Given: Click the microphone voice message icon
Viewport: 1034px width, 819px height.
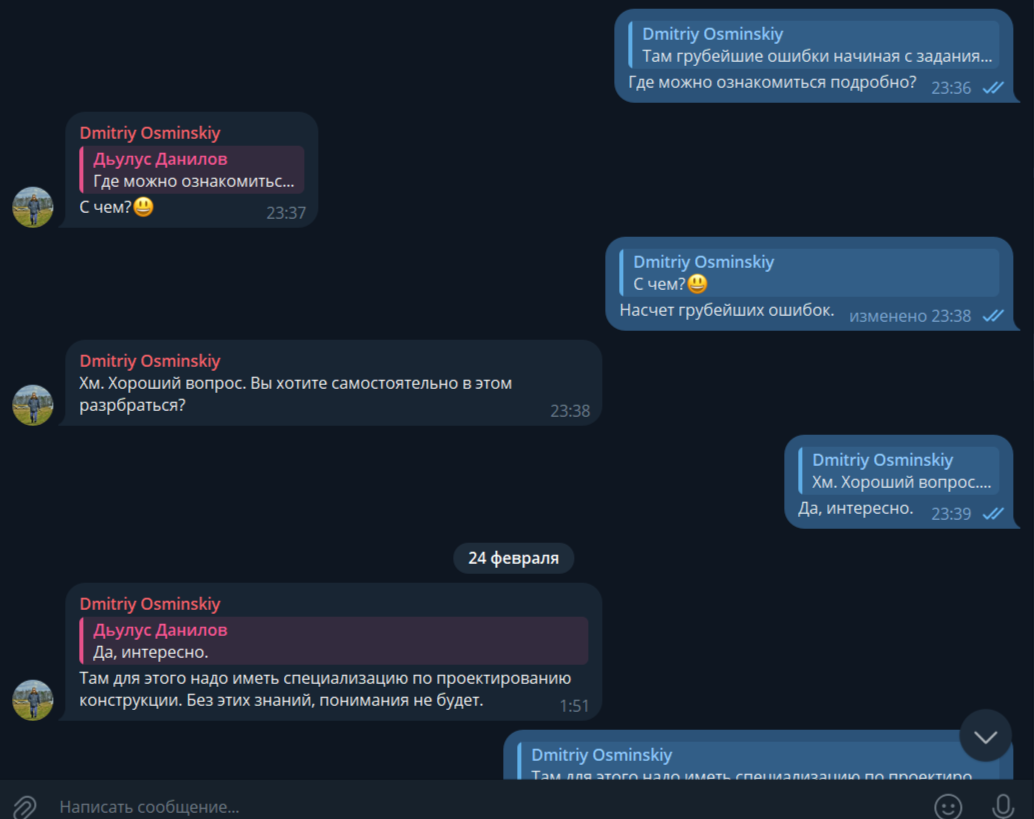Looking at the screenshot, I should pos(1003,806).
